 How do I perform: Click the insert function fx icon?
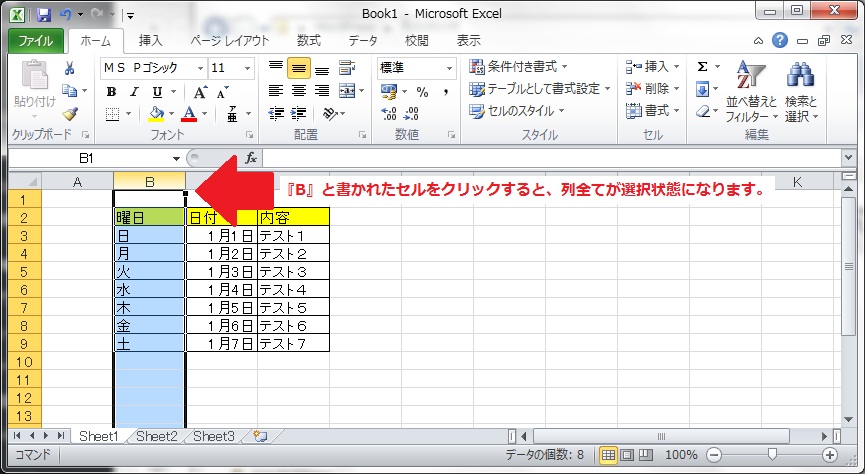[251, 158]
